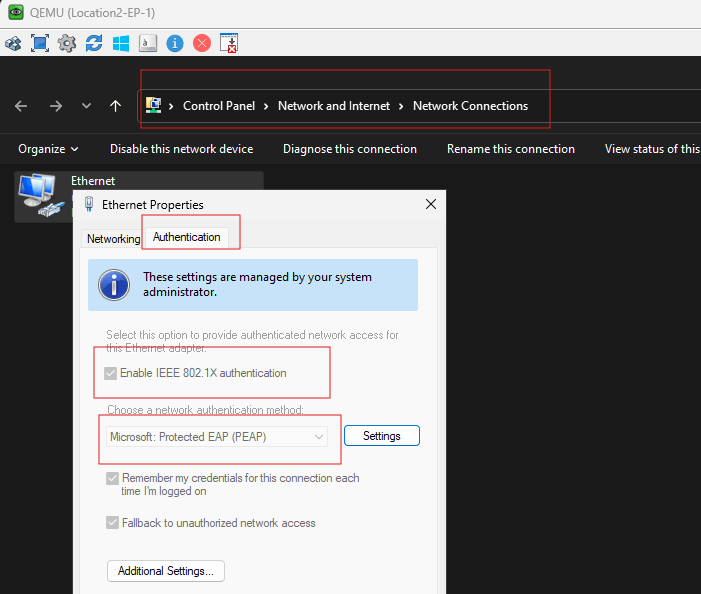Switch to the Networking tab
Viewport: 701px width, 594px height.
[113, 239]
